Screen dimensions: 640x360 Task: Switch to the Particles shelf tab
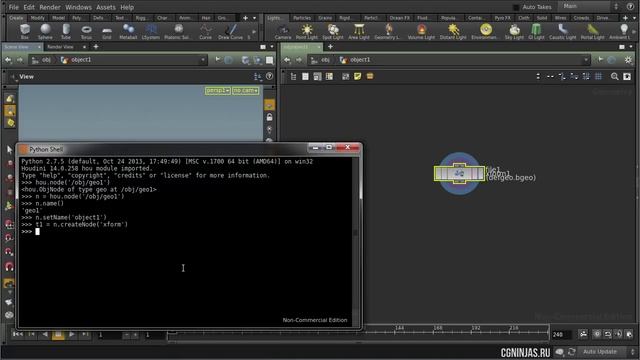[x=302, y=18]
